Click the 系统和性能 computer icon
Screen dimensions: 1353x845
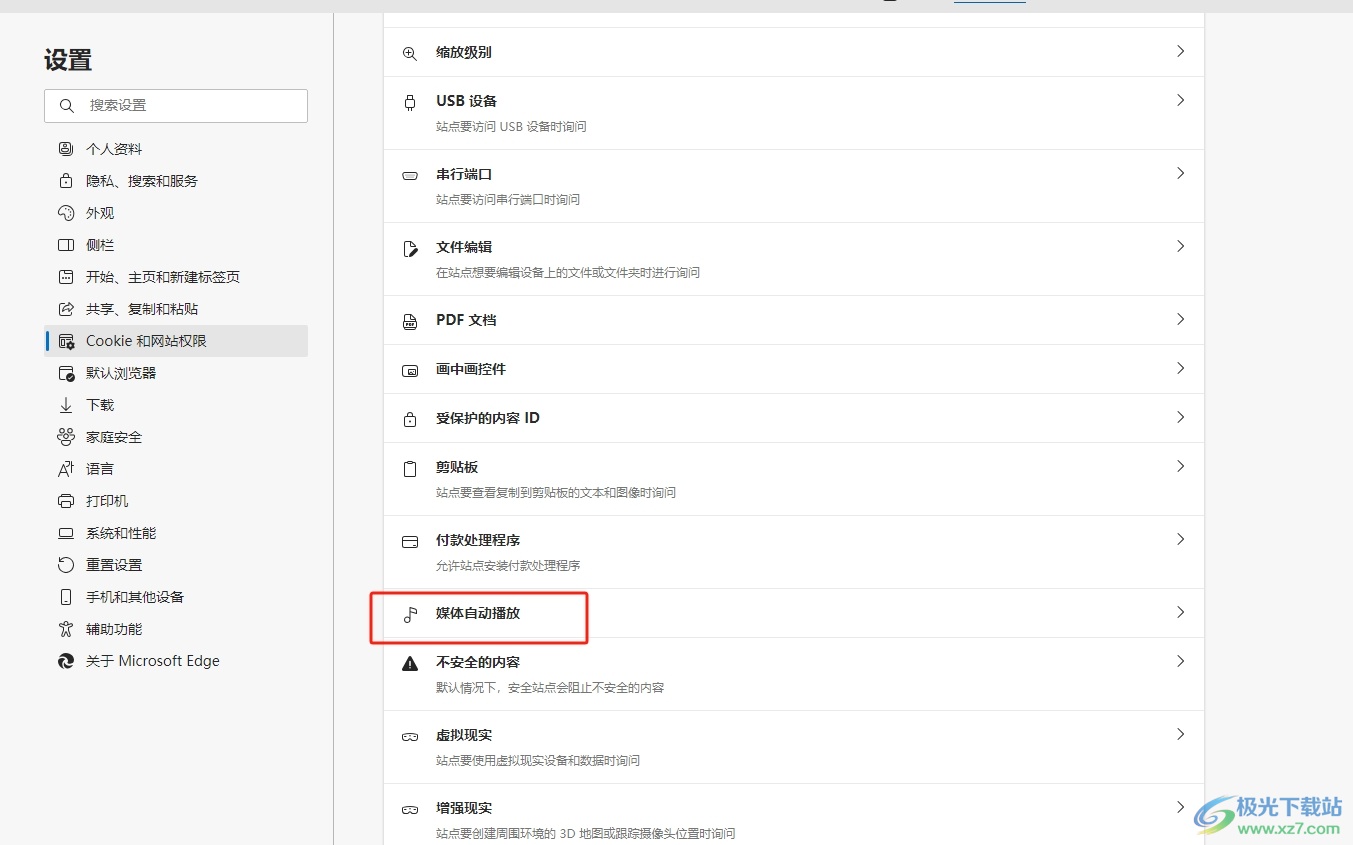click(66, 533)
